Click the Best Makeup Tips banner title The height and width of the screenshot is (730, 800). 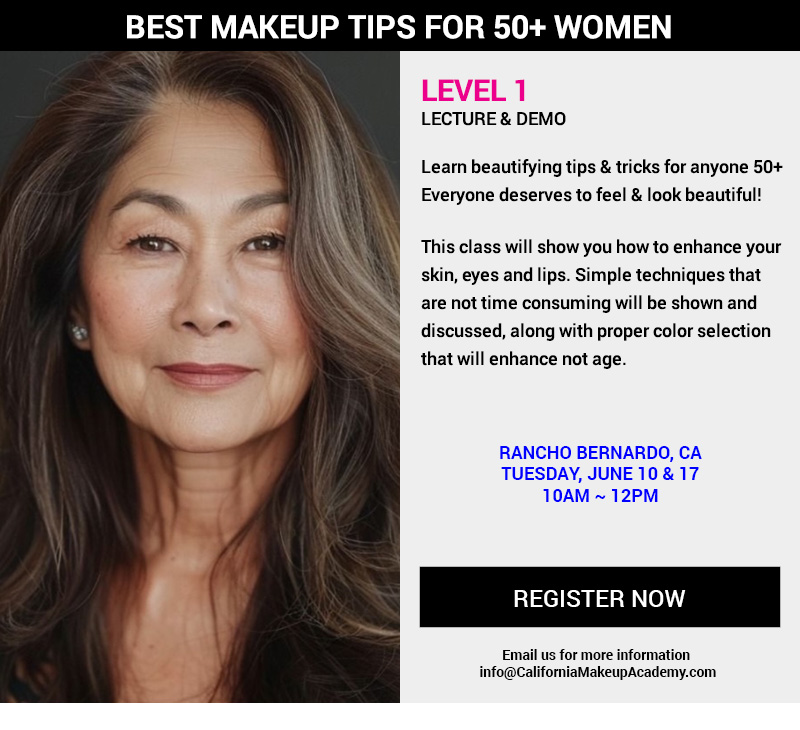point(398,27)
